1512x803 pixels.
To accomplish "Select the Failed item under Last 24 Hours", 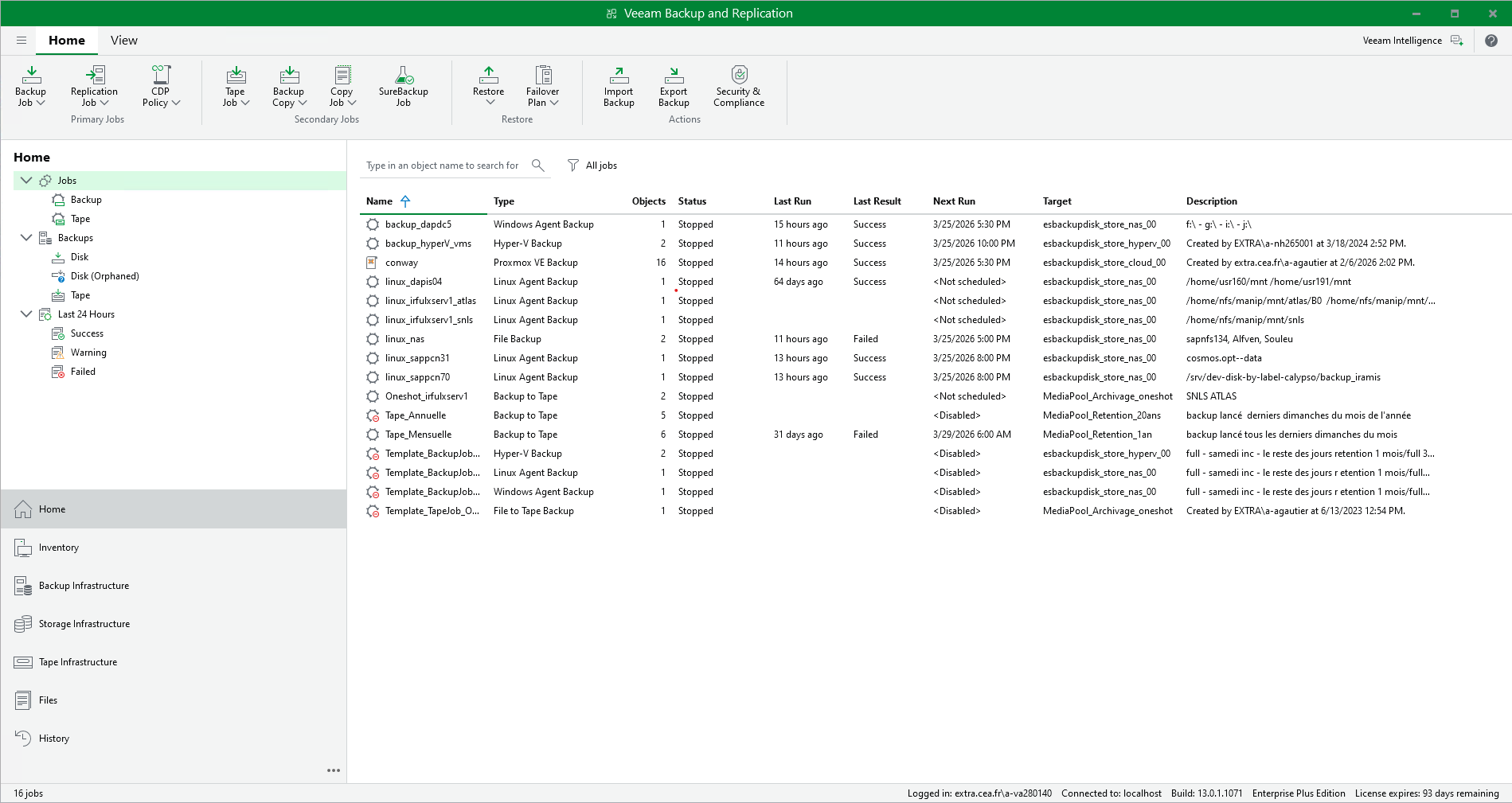I will [83, 372].
